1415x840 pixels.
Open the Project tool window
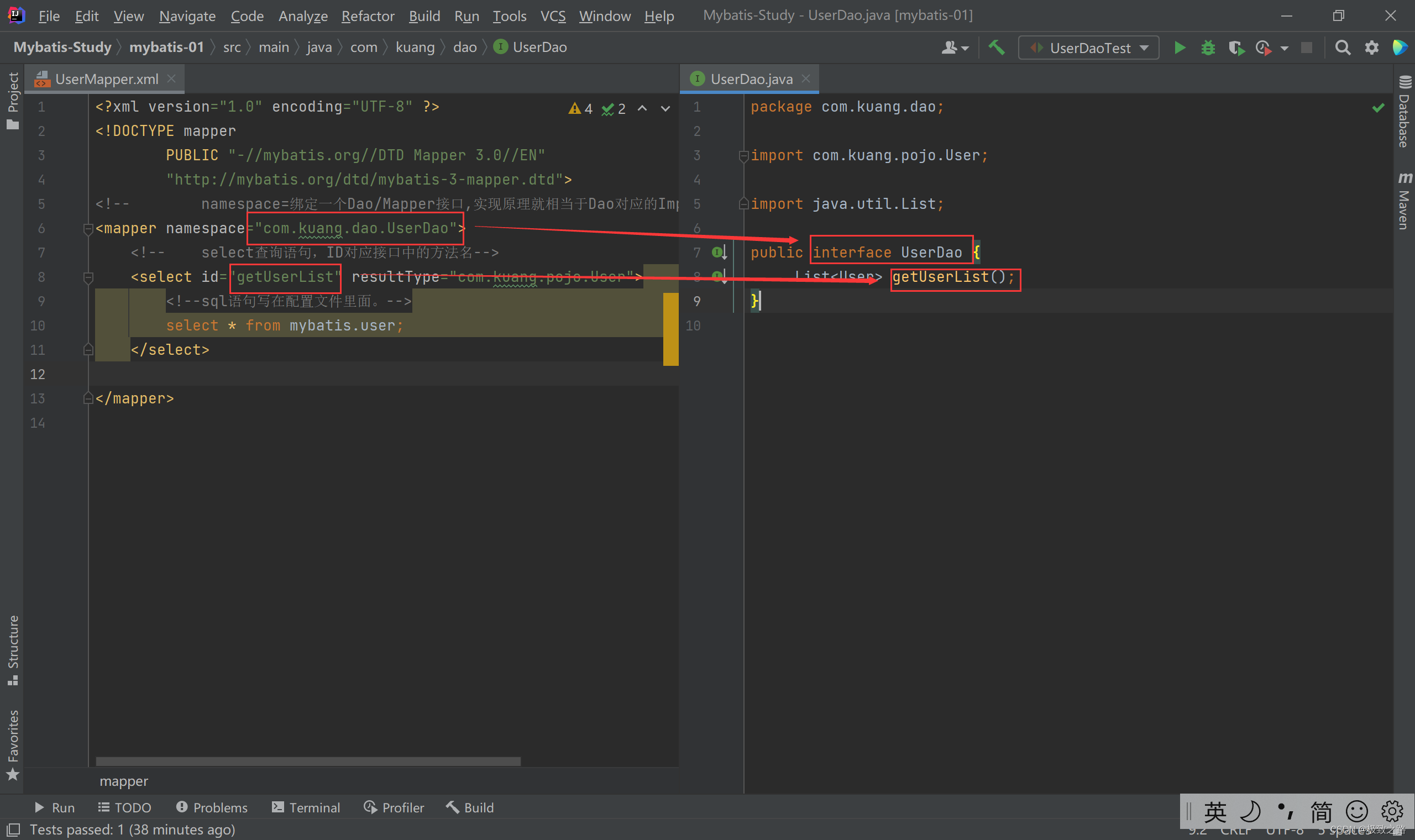pyautogui.click(x=13, y=101)
